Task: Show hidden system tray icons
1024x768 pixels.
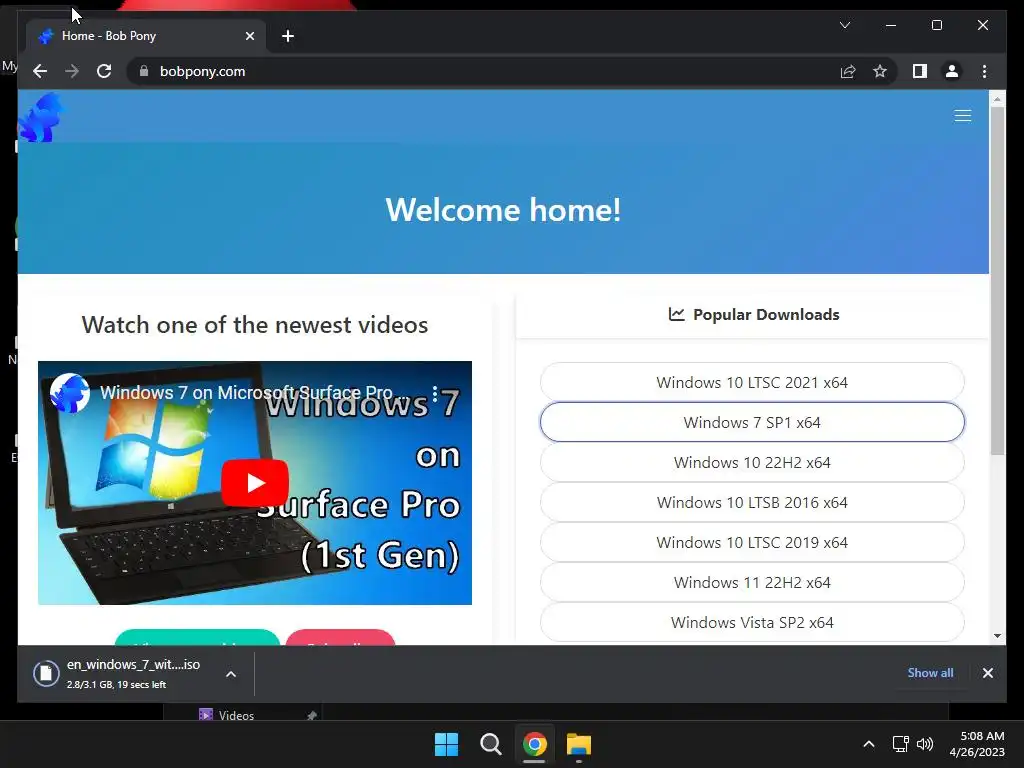Action: coord(869,744)
